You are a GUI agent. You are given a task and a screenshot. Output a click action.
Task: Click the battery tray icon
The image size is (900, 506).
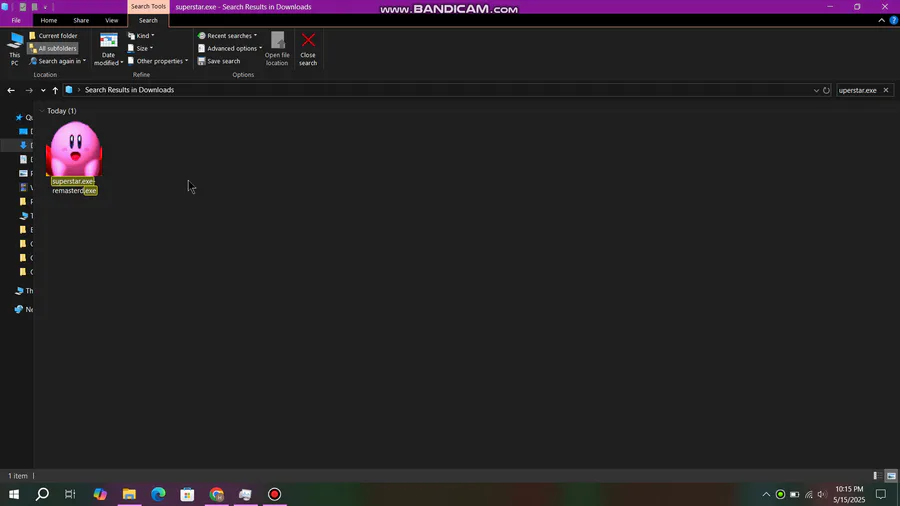(794, 495)
